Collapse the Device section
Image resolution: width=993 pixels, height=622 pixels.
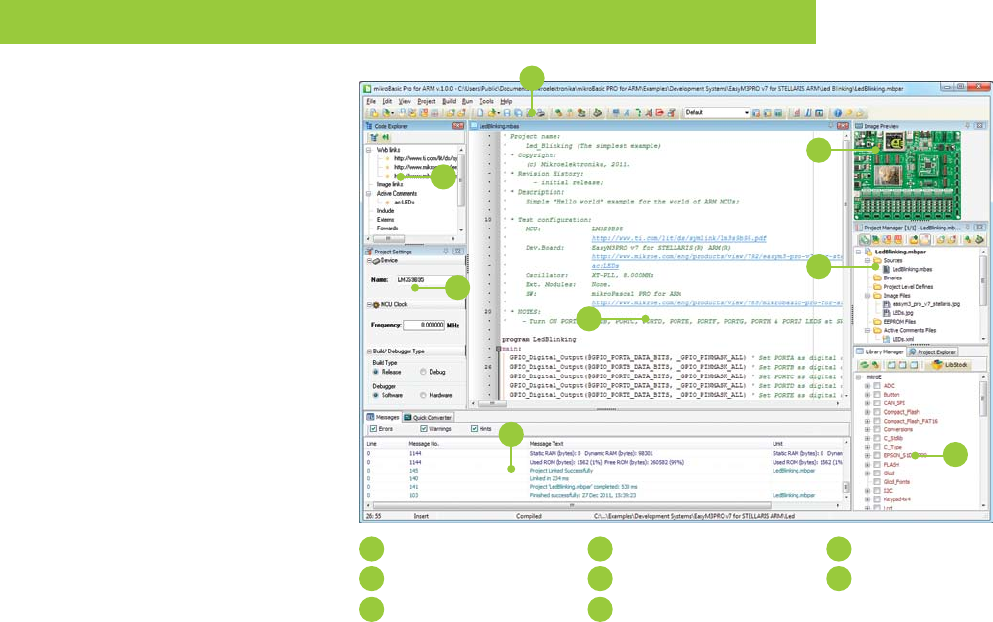pyautogui.click(x=369, y=261)
